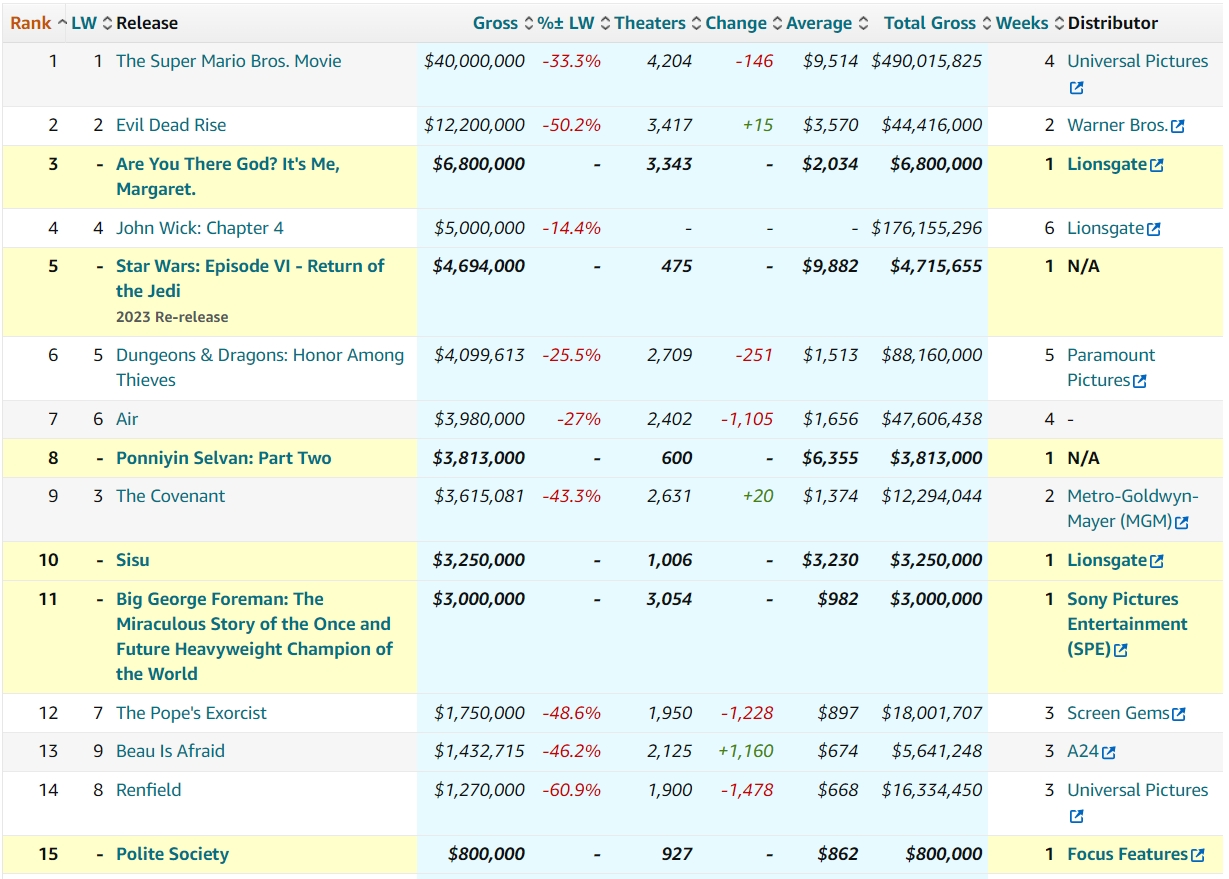Select the Release column header
The image size is (1229, 879).
pyautogui.click(x=147, y=23)
